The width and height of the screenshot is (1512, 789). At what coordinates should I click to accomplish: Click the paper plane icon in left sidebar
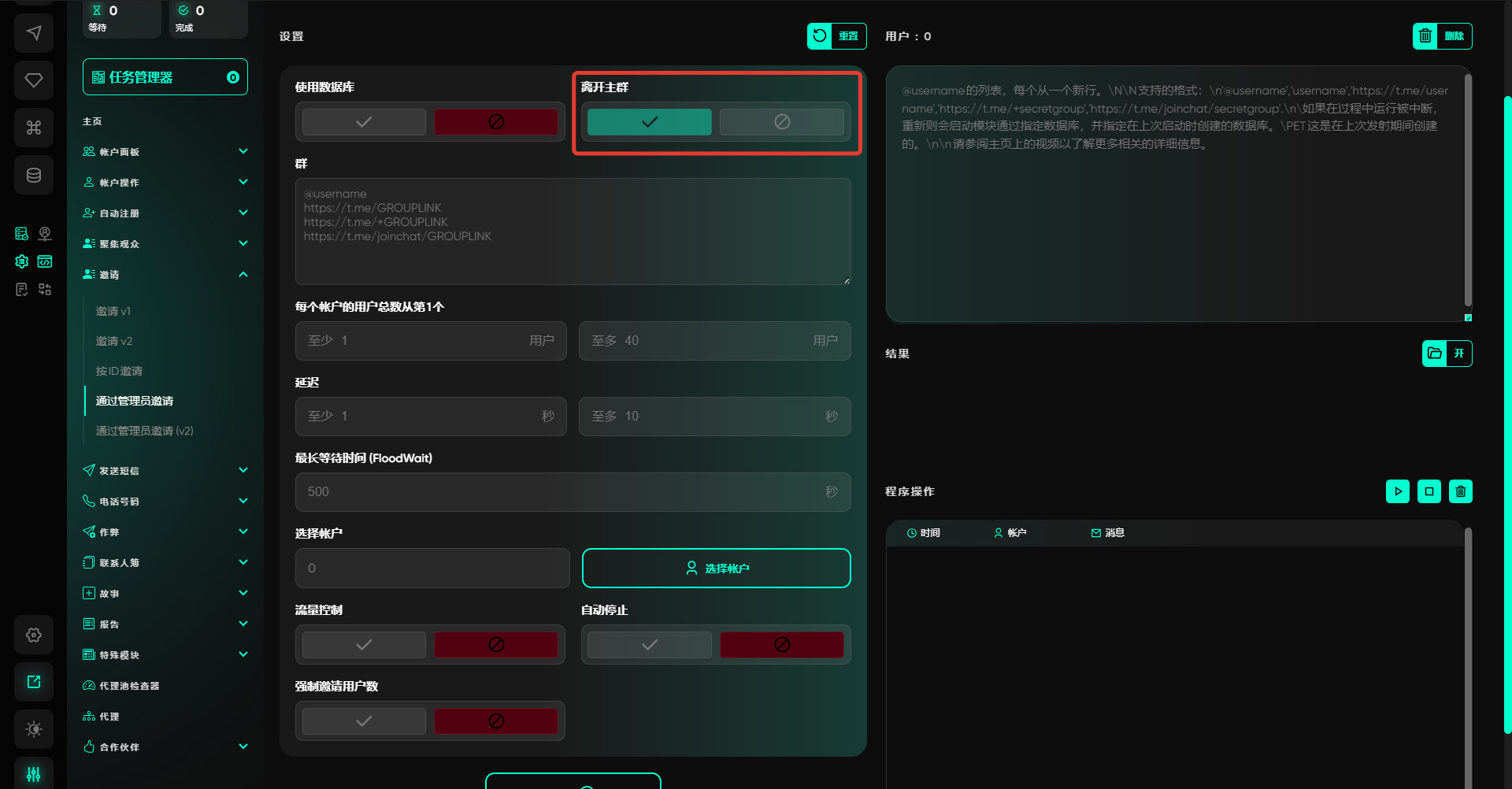[x=34, y=33]
